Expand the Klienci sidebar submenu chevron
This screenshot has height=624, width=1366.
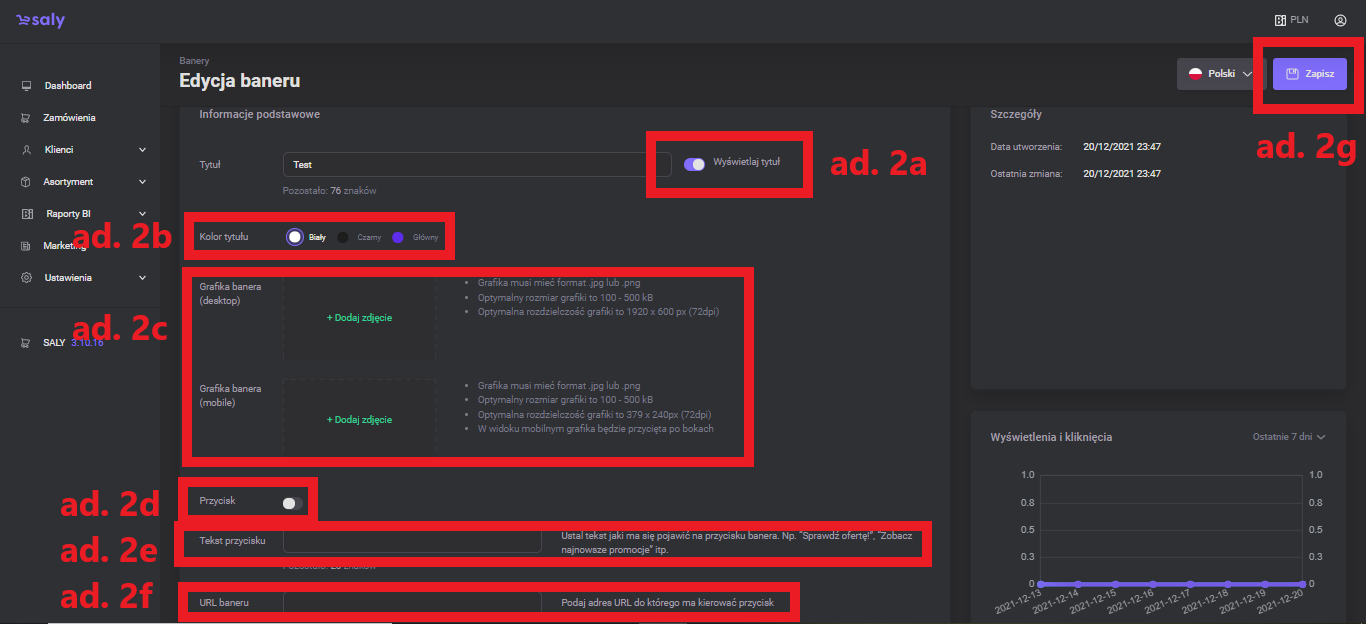click(142, 150)
